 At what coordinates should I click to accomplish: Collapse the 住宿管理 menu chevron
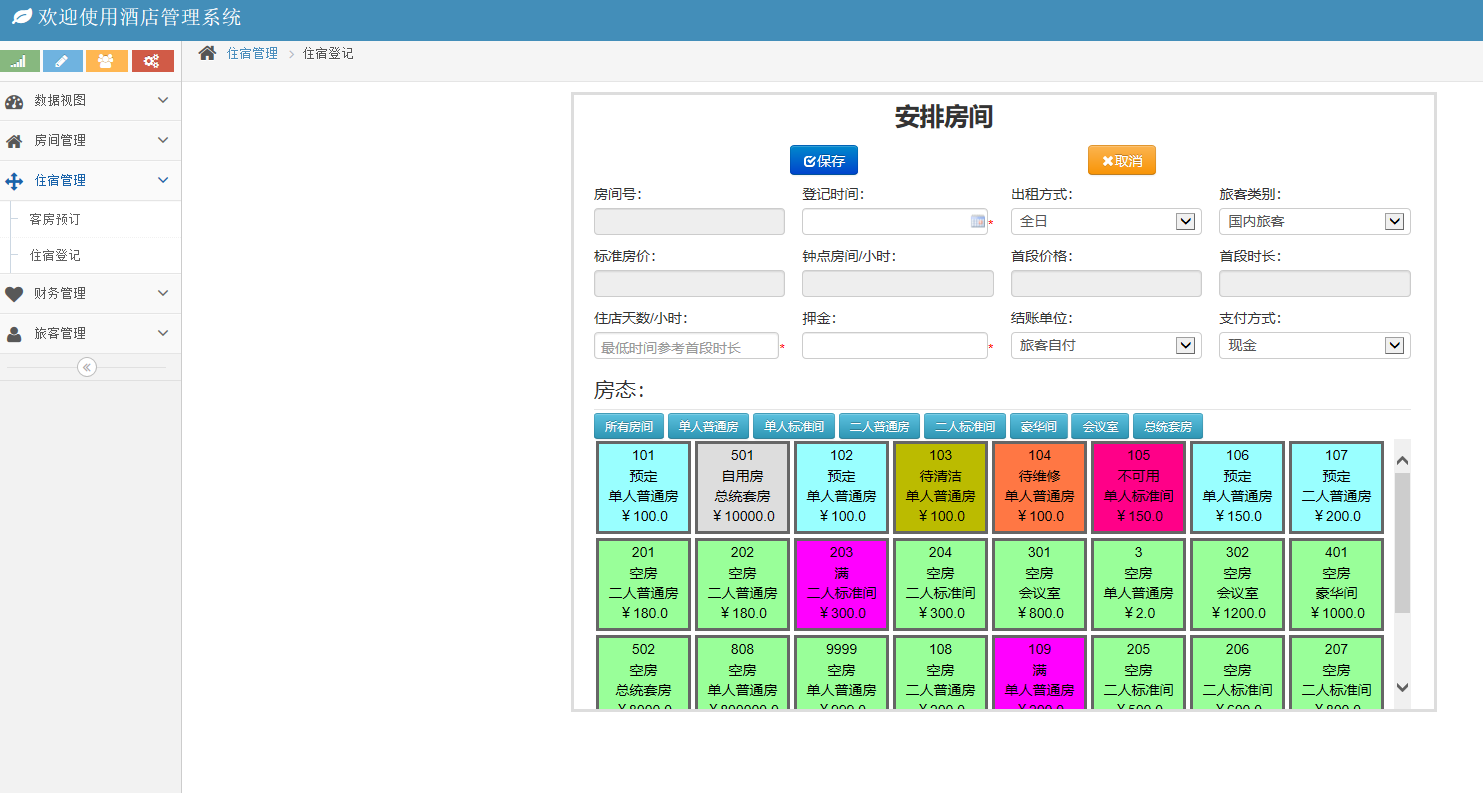[x=163, y=180]
